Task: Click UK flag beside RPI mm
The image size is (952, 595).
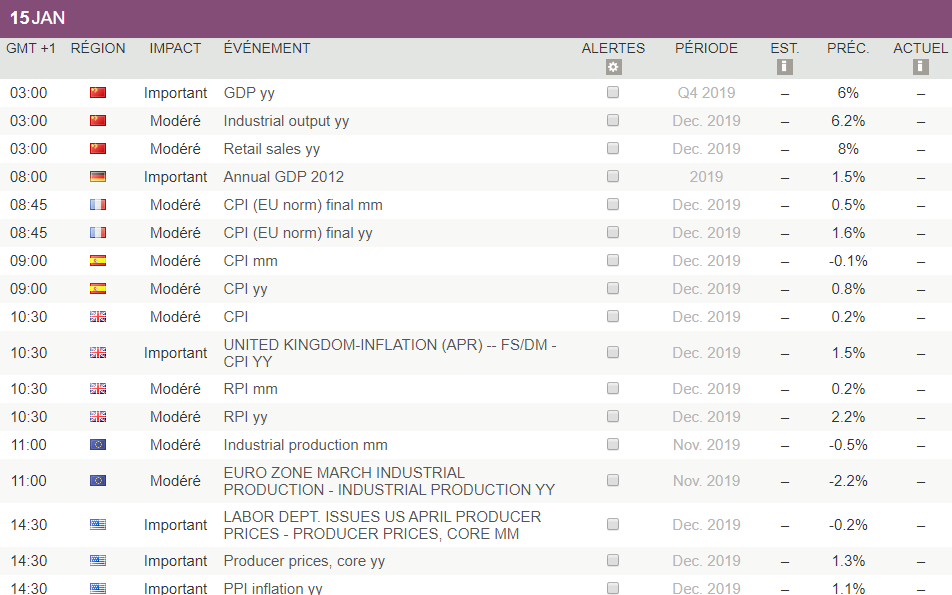Action: (x=98, y=389)
